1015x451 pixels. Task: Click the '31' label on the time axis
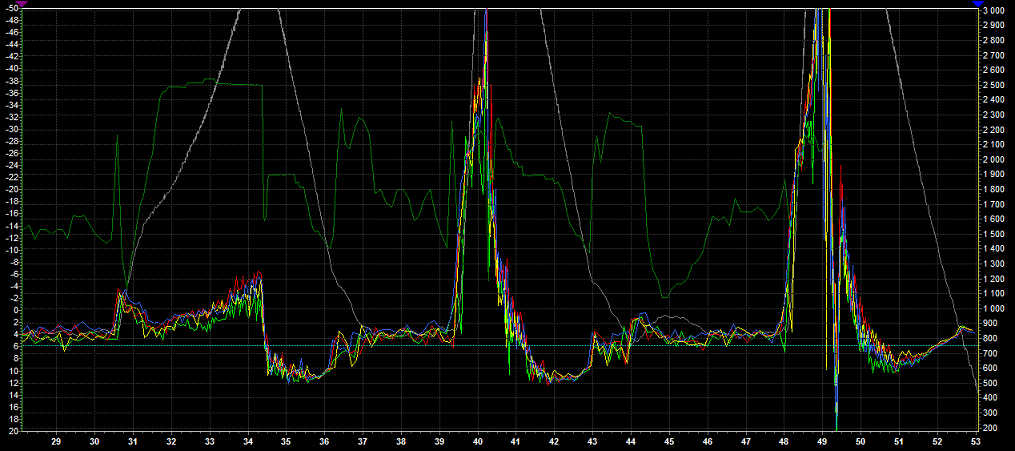133,441
